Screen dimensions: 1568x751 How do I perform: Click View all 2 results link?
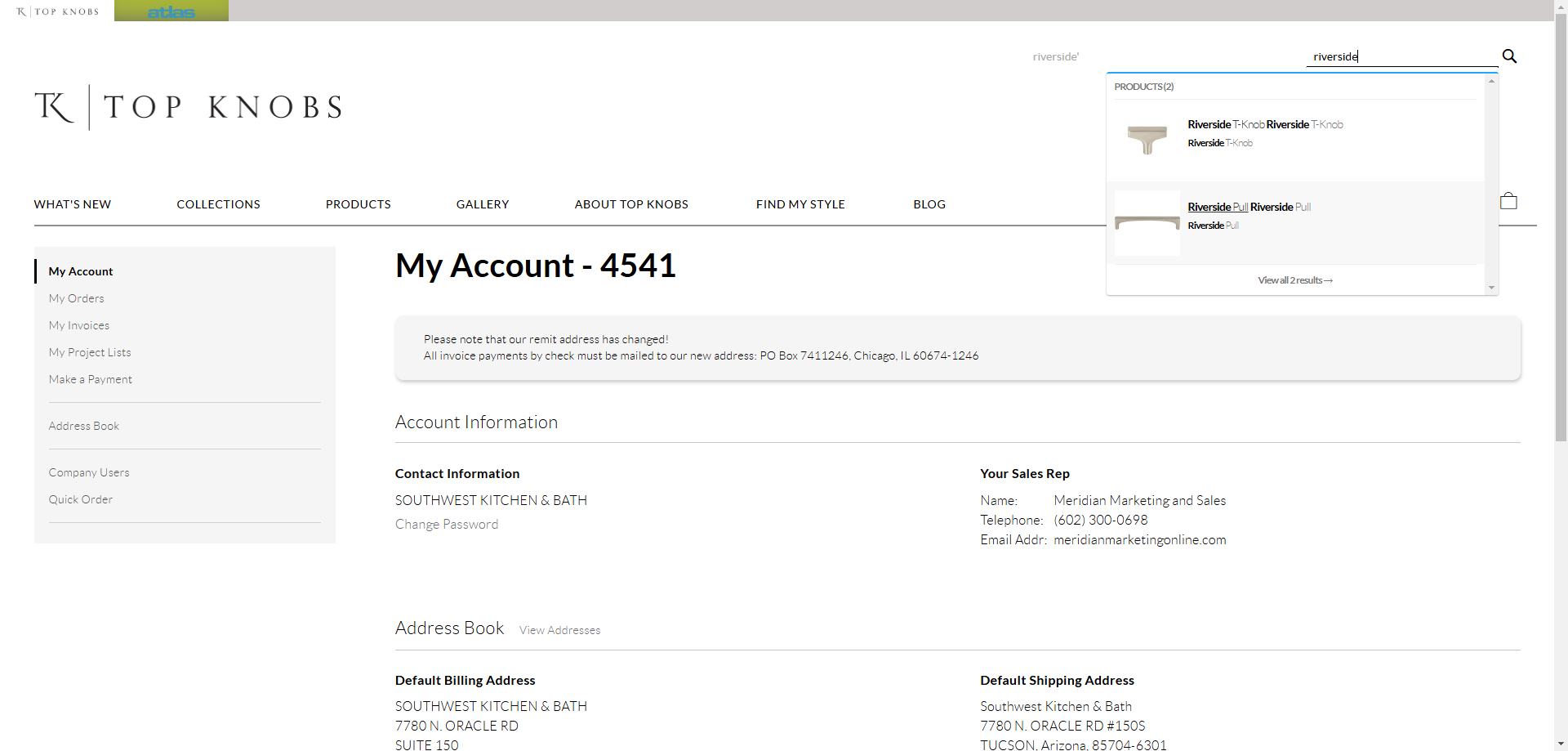point(1295,280)
